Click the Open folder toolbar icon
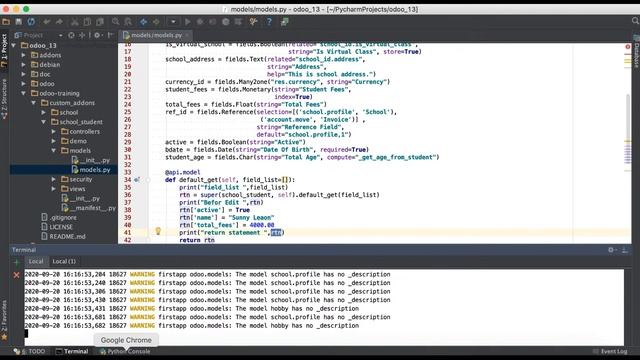Screen dimensions: 640x360 click(6, 22)
